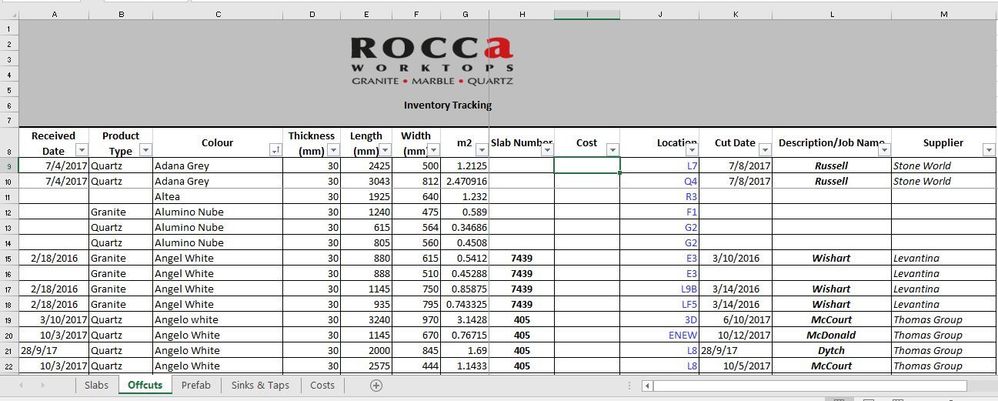The height and width of the screenshot is (401, 998).
Task: Click the received date 28/9/17 cell
Action: click(53, 350)
